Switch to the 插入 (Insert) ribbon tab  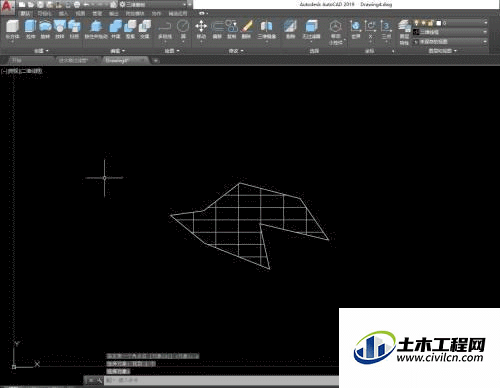[63, 13]
